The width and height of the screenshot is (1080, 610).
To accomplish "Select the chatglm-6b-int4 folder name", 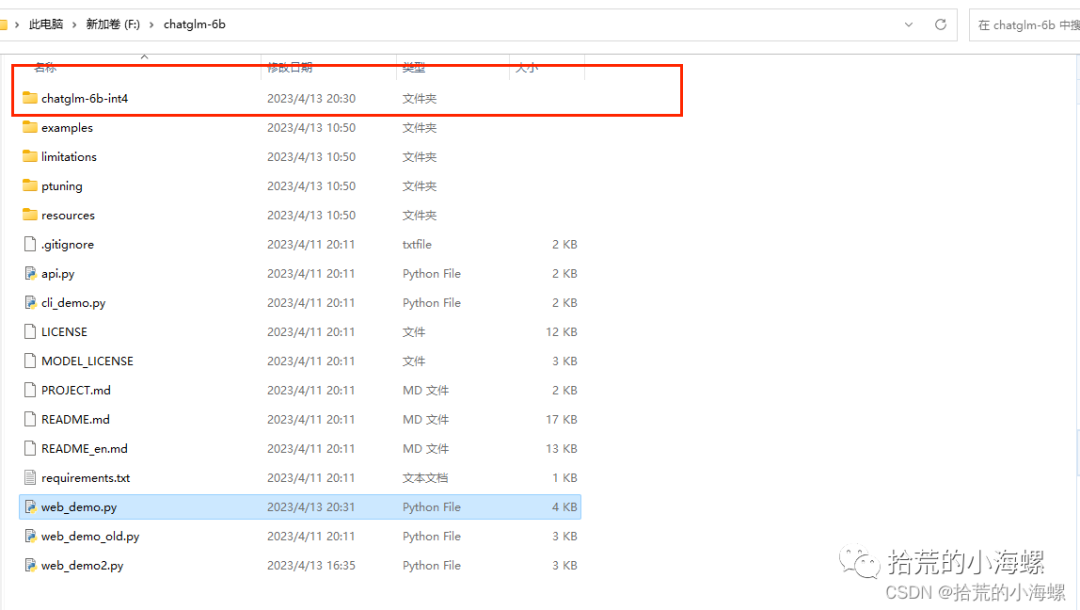I will 85,98.
